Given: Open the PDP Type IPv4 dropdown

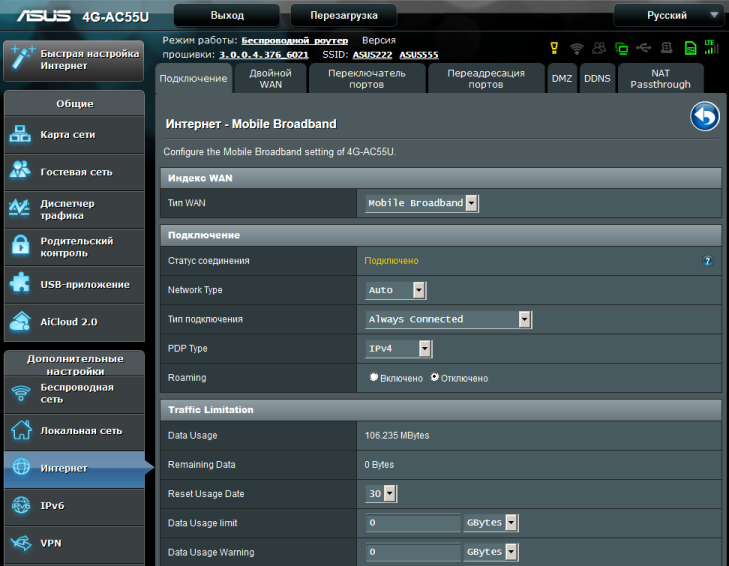Looking at the screenshot, I should click(x=399, y=348).
